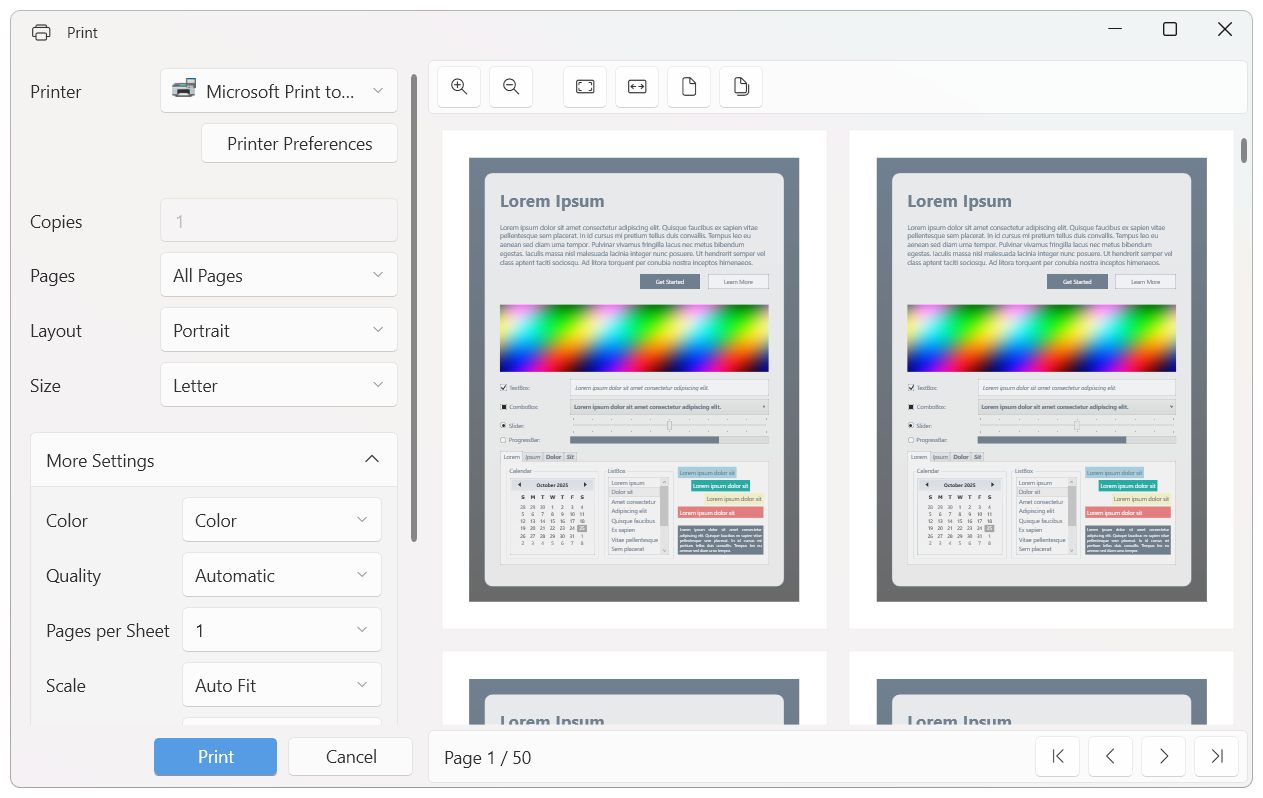Maximize the Print window
The width and height of the screenshot is (1263, 798).
(1170, 30)
